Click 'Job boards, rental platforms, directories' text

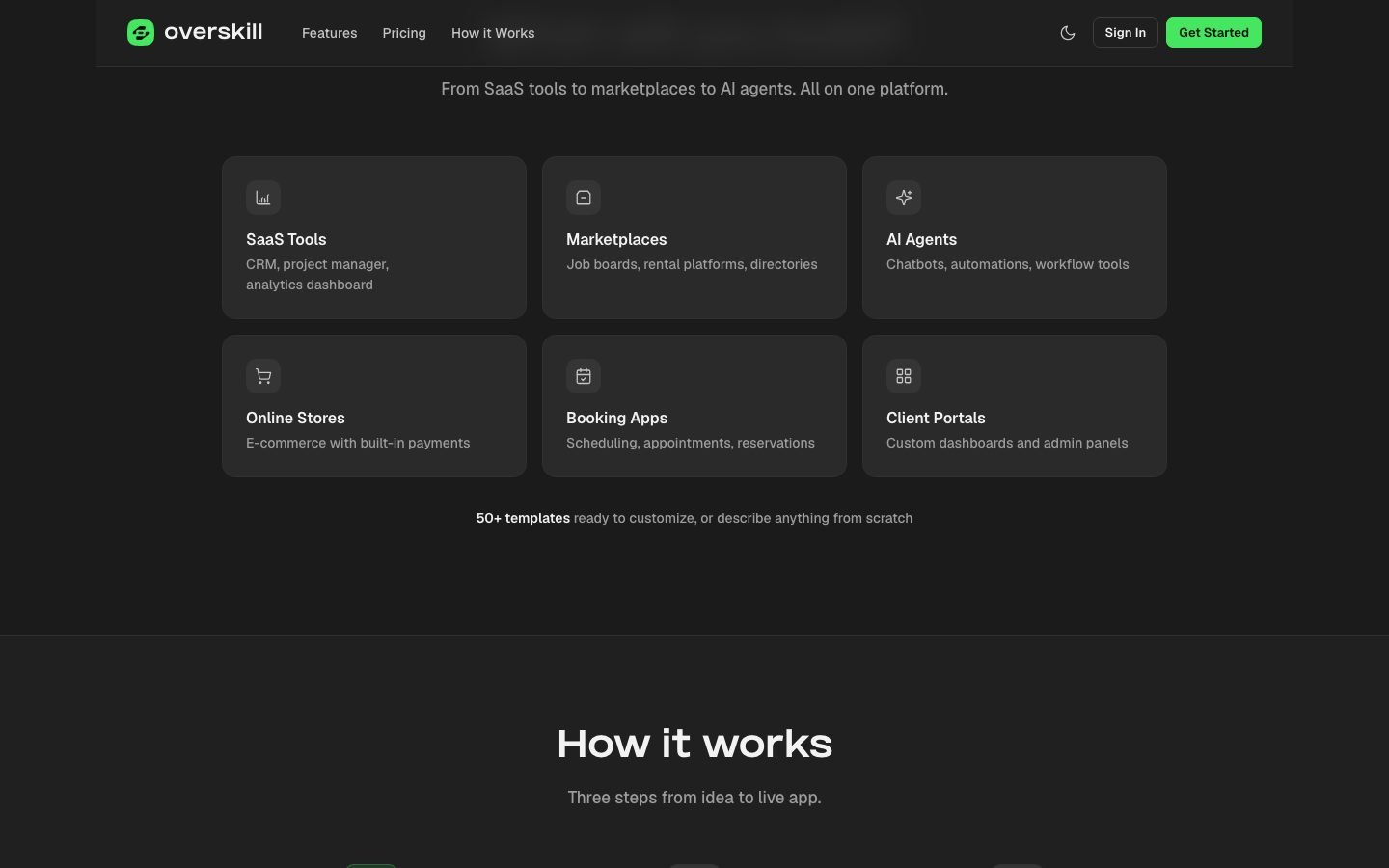point(692,264)
